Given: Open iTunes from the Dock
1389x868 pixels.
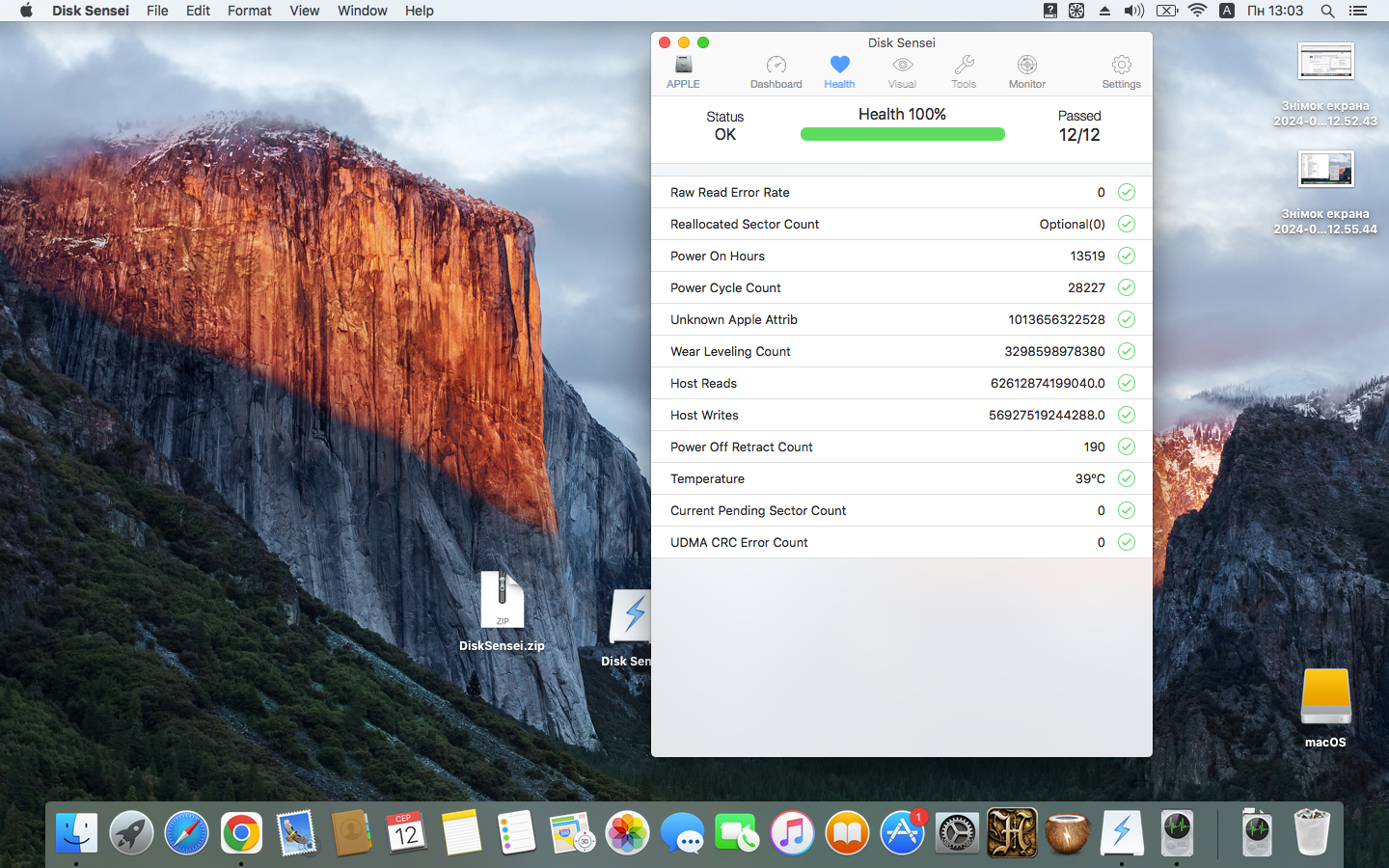Looking at the screenshot, I should (x=792, y=832).
